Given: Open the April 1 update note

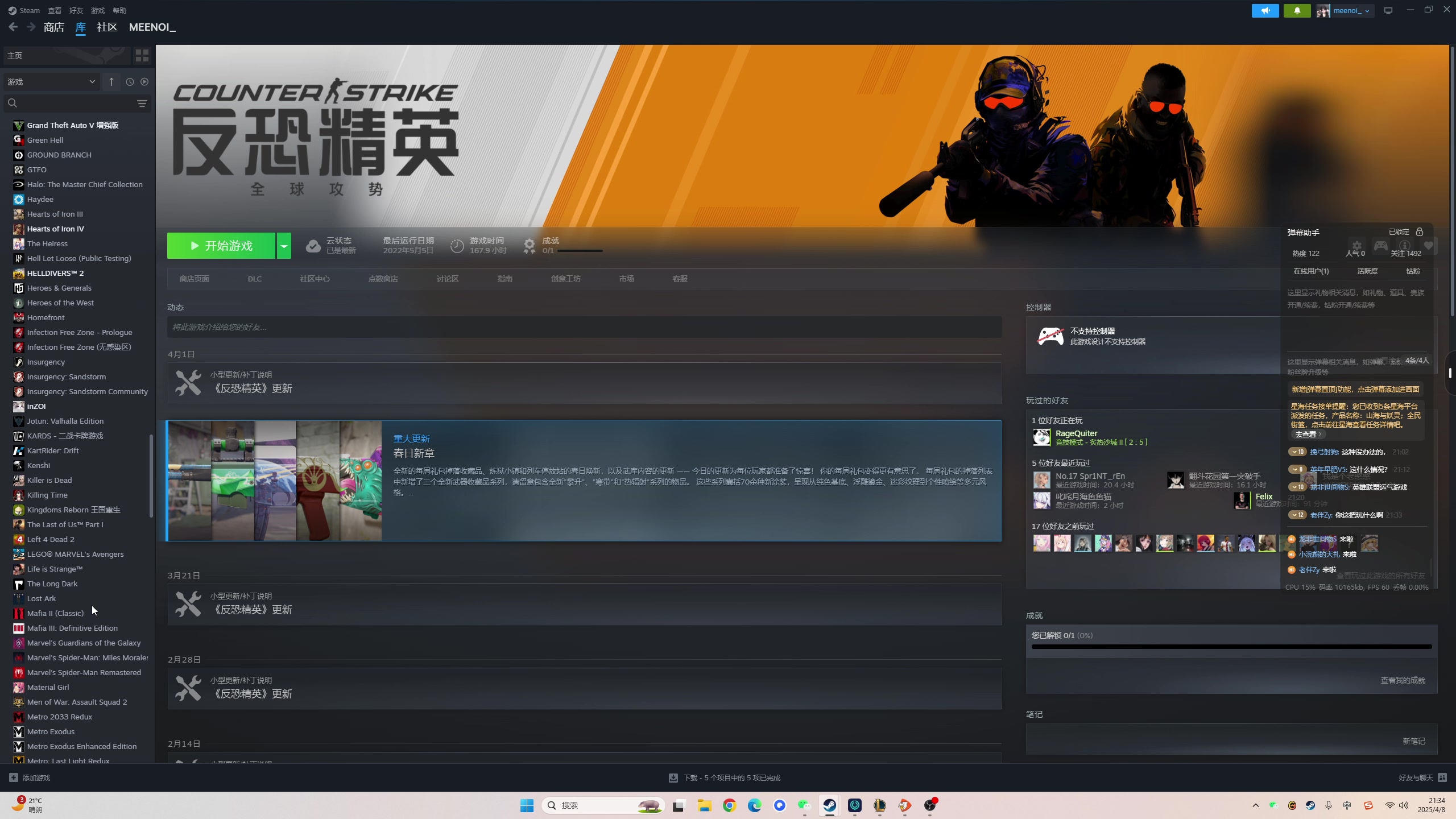Looking at the screenshot, I should click(x=584, y=383).
